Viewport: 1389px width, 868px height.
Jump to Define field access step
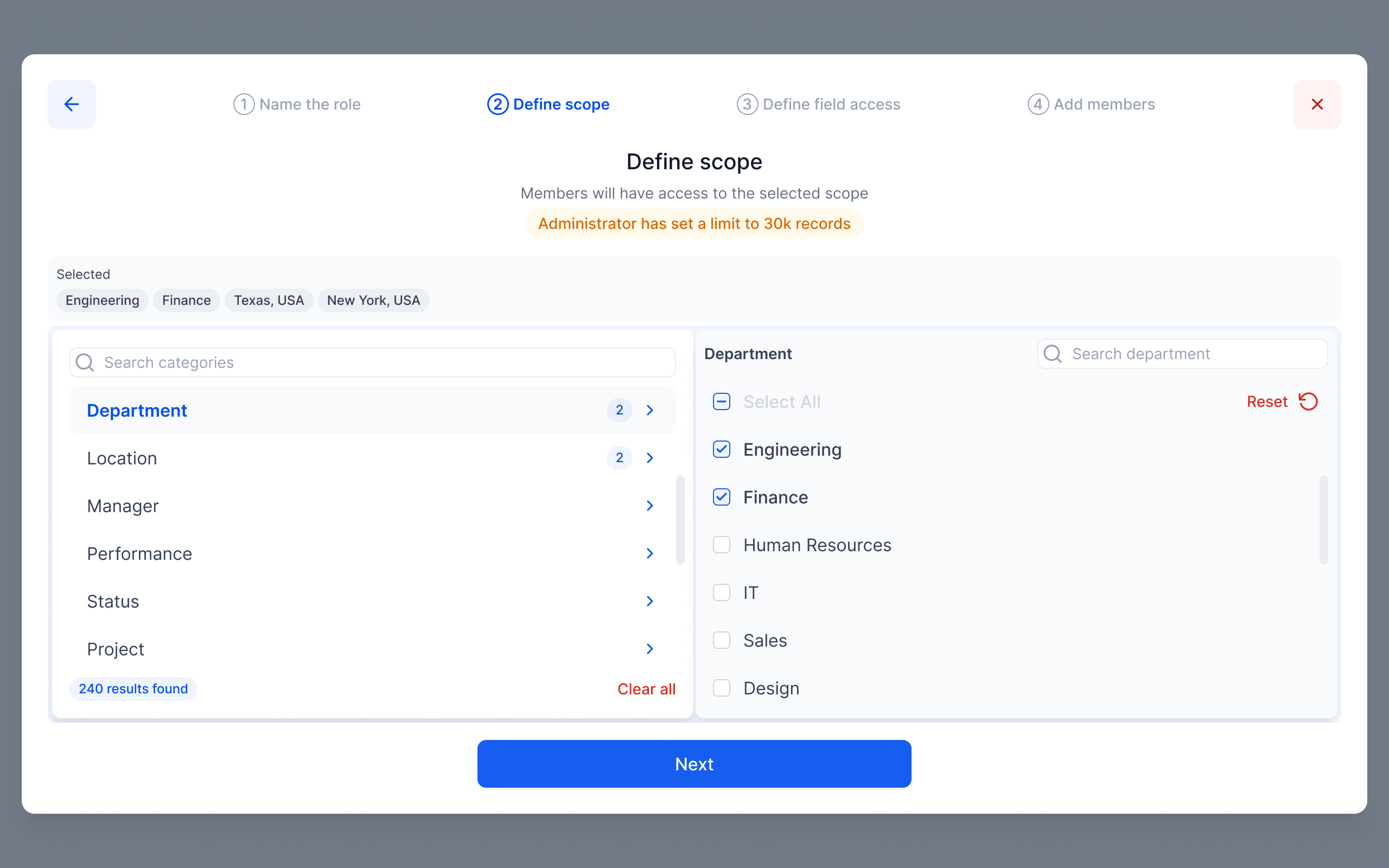coord(818,104)
